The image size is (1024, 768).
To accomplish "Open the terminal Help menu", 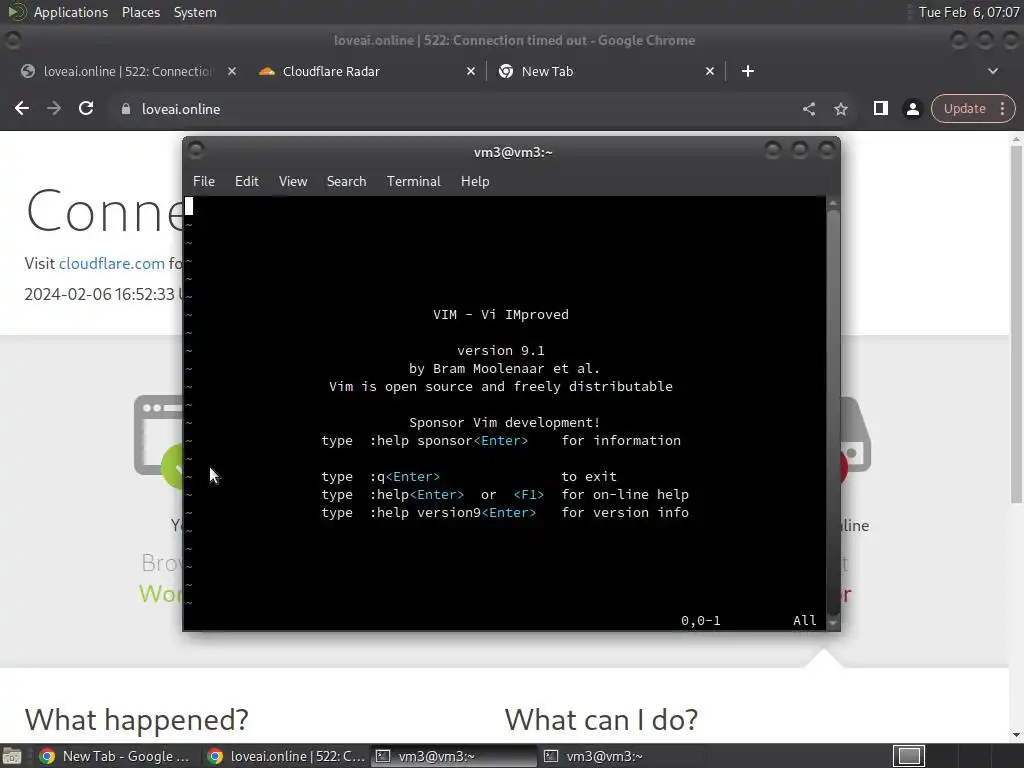I will pos(475,181).
